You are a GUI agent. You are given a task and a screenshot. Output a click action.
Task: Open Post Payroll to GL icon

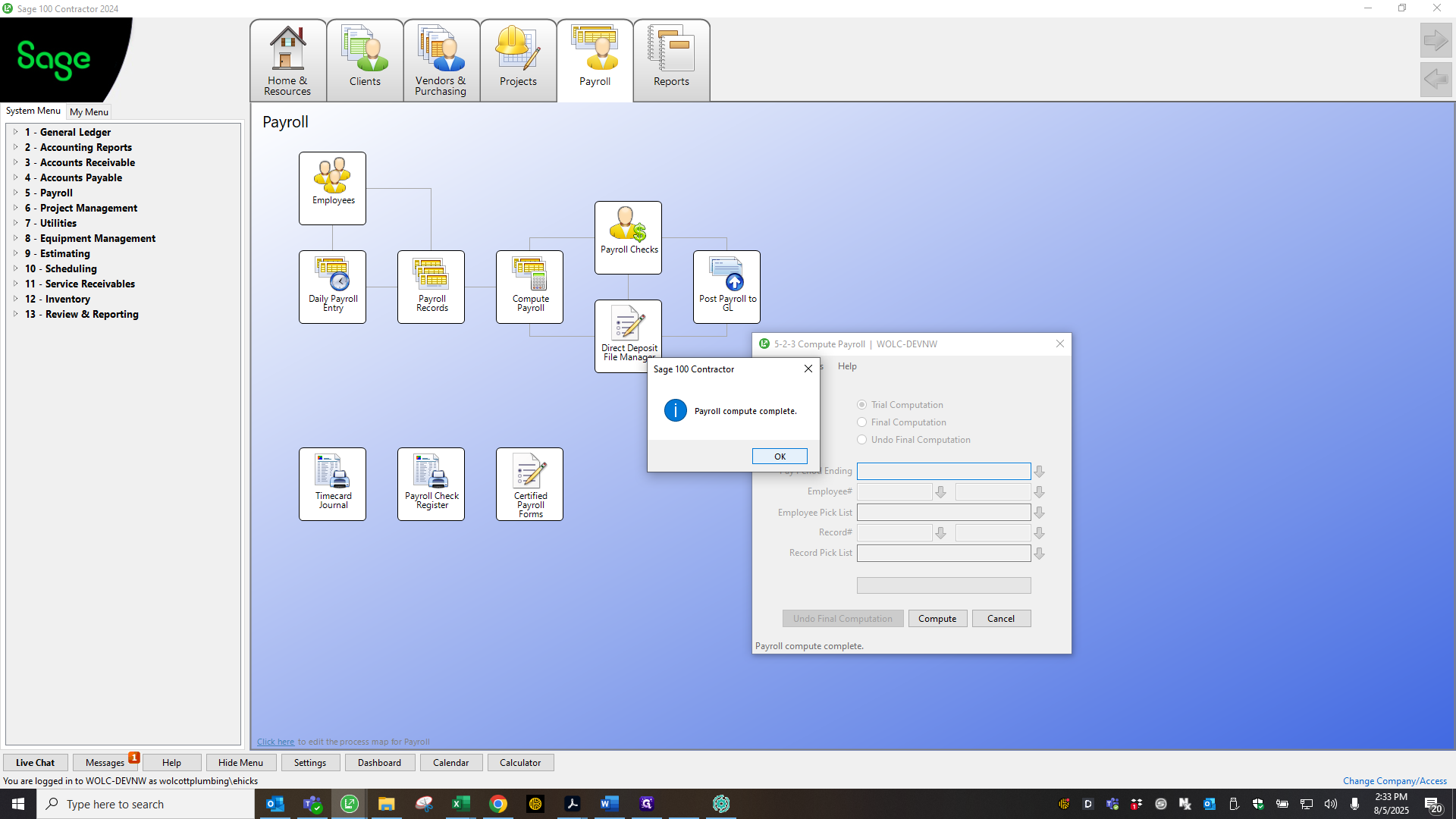pyautogui.click(x=726, y=287)
